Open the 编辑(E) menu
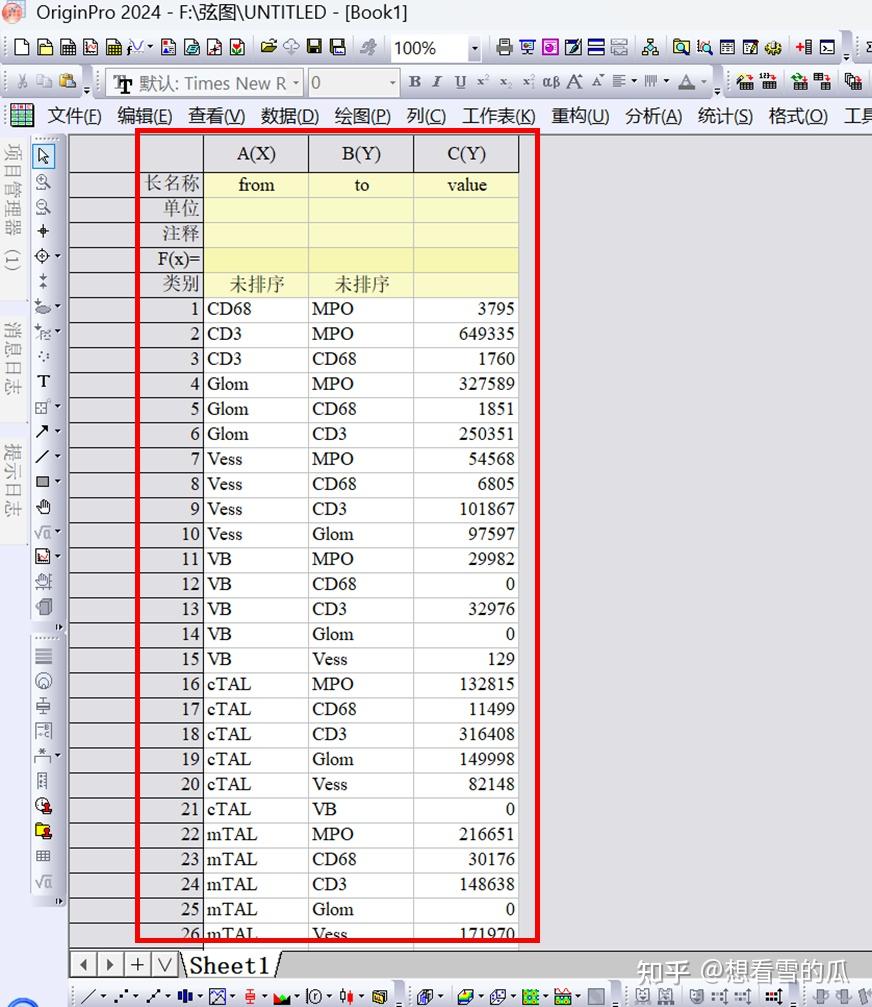 (144, 116)
